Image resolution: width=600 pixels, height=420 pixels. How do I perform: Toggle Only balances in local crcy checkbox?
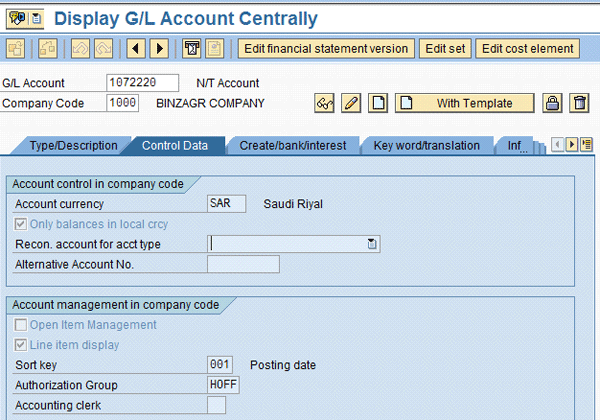tap(21, 224)
